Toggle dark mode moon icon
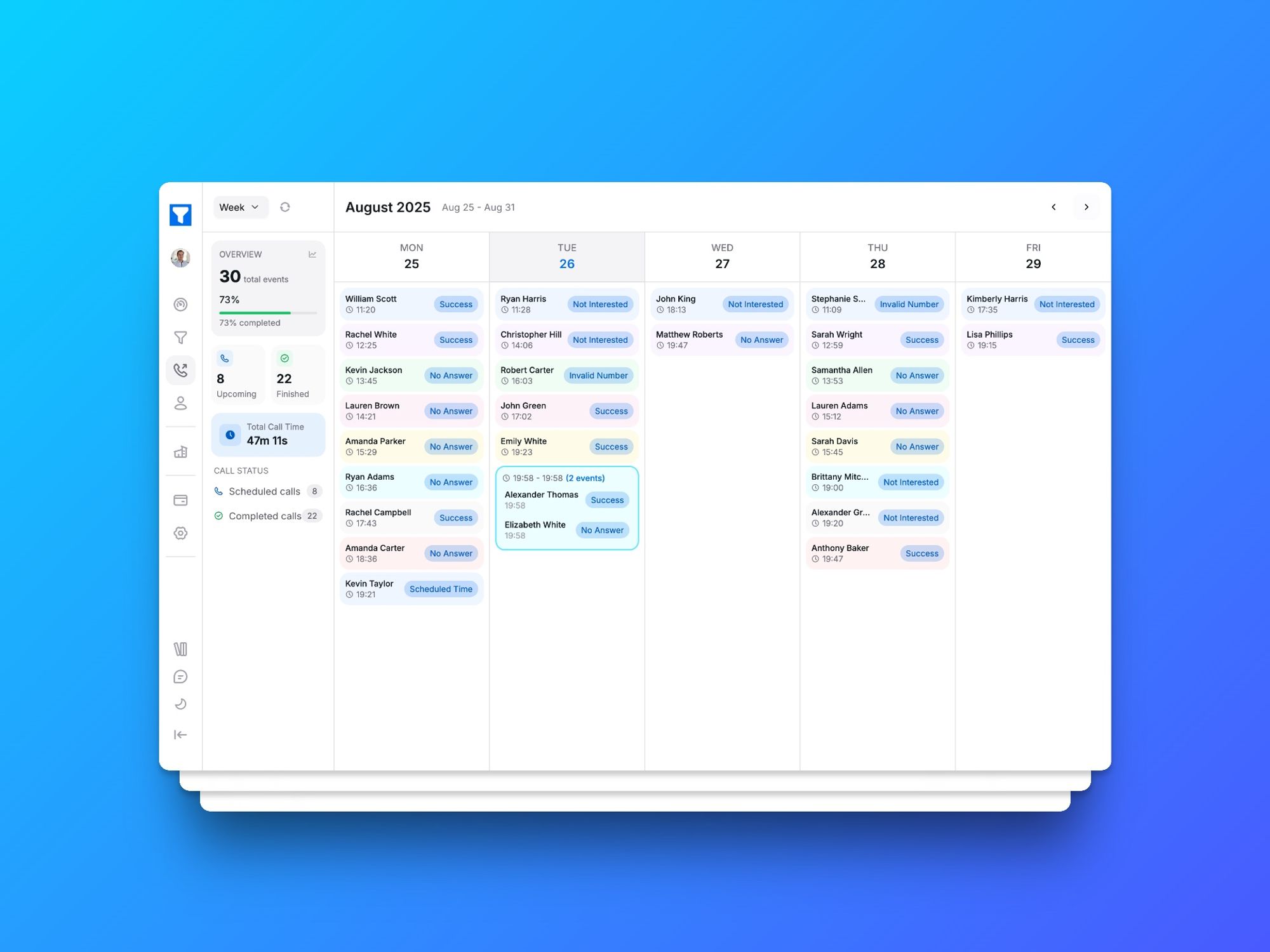This screenshot has height=952, width=1270. (180, 704)
